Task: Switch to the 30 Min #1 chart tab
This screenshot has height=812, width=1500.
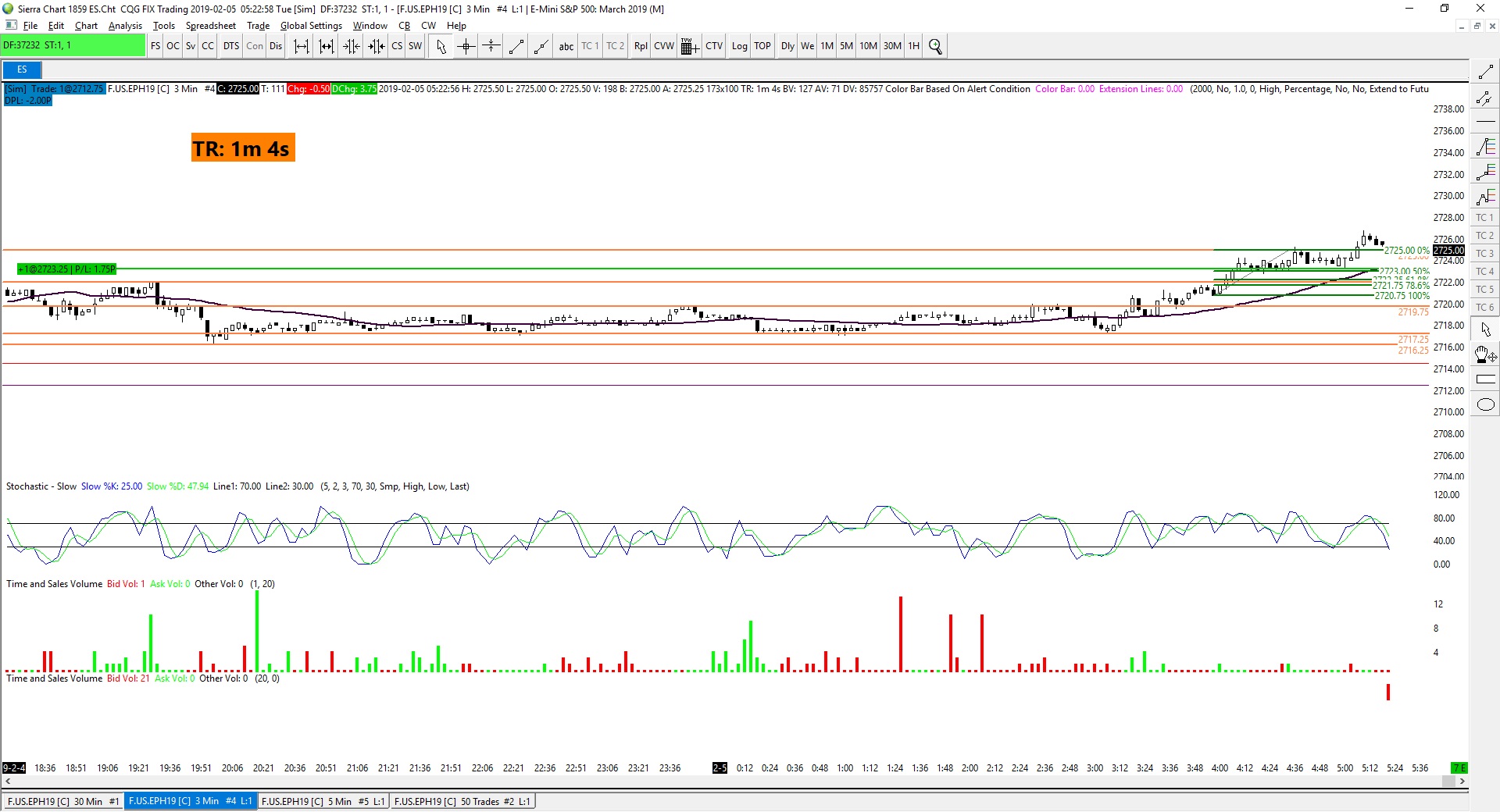Action: coord(63,801)
